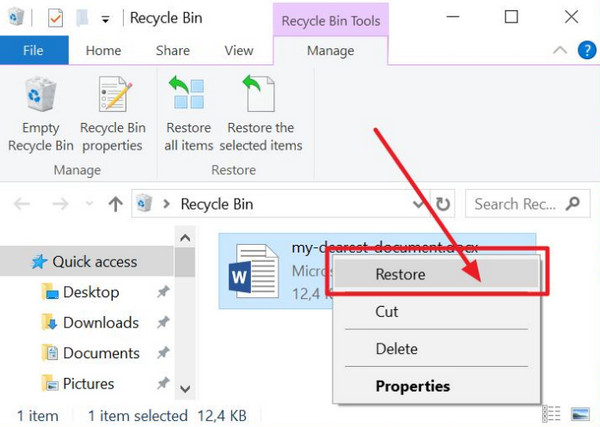The image size is (600, 427).
Task: Click Recycle Bin in the address bar
Action: coord(217,204)
